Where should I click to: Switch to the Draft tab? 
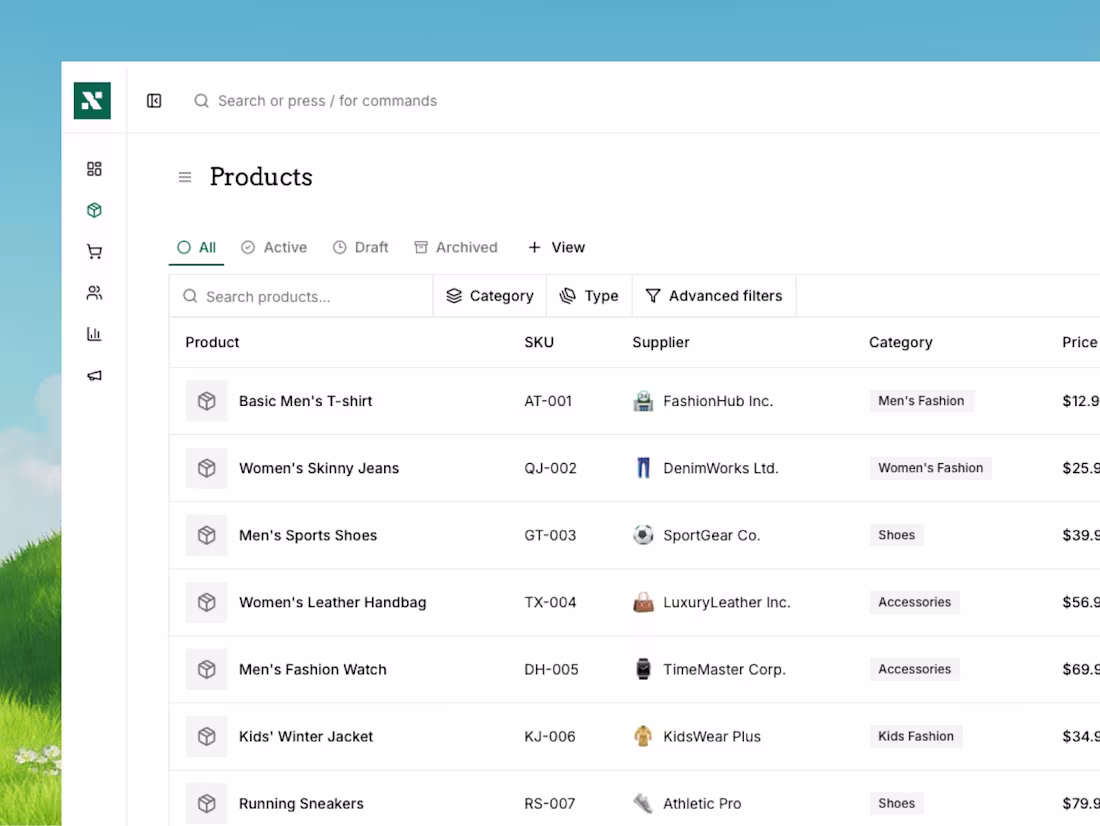tap(360, 247)
